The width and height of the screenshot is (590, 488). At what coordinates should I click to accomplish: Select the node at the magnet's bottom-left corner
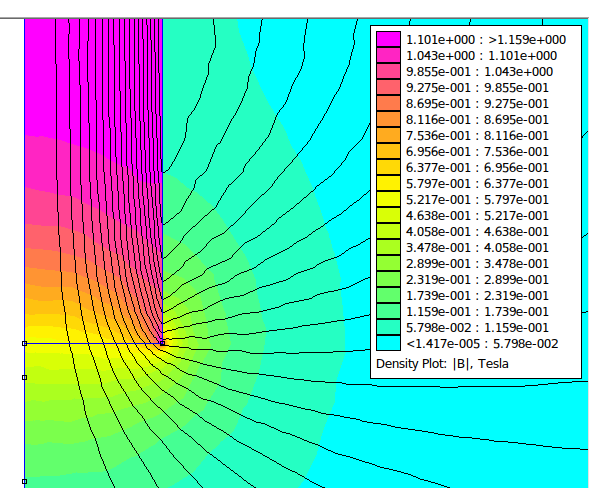(x=24, y=343)
